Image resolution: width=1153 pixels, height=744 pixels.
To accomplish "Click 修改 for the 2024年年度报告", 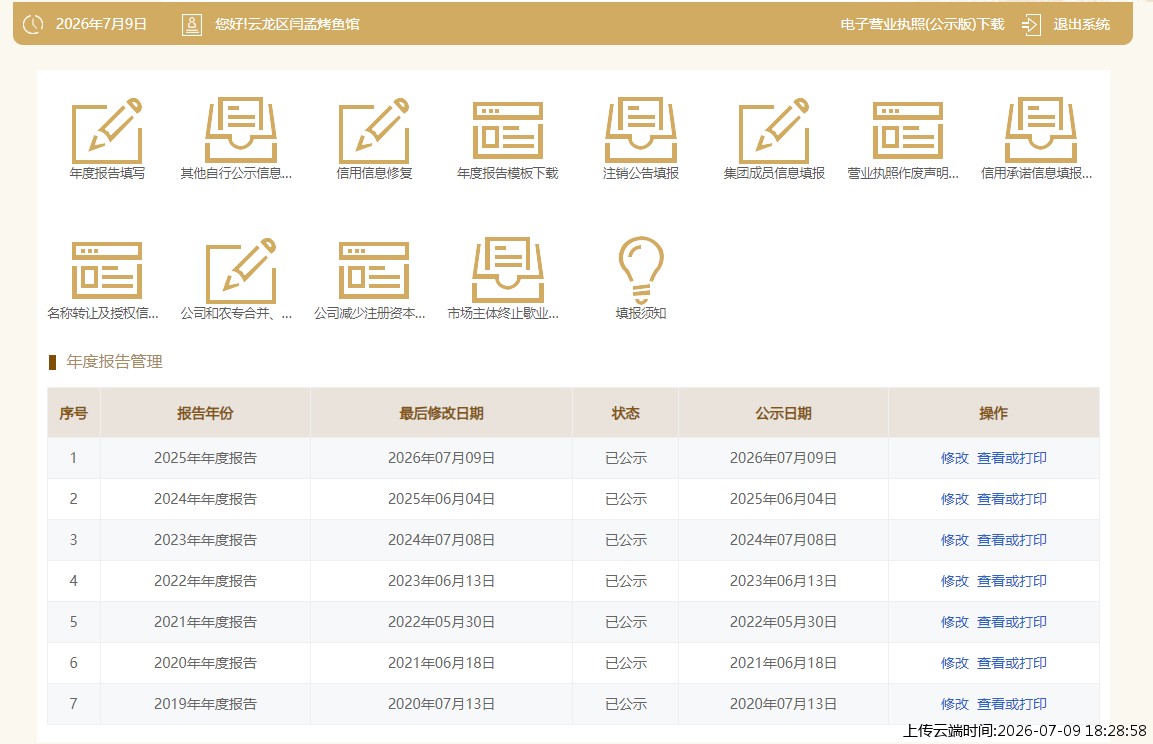I will point(954,499).
